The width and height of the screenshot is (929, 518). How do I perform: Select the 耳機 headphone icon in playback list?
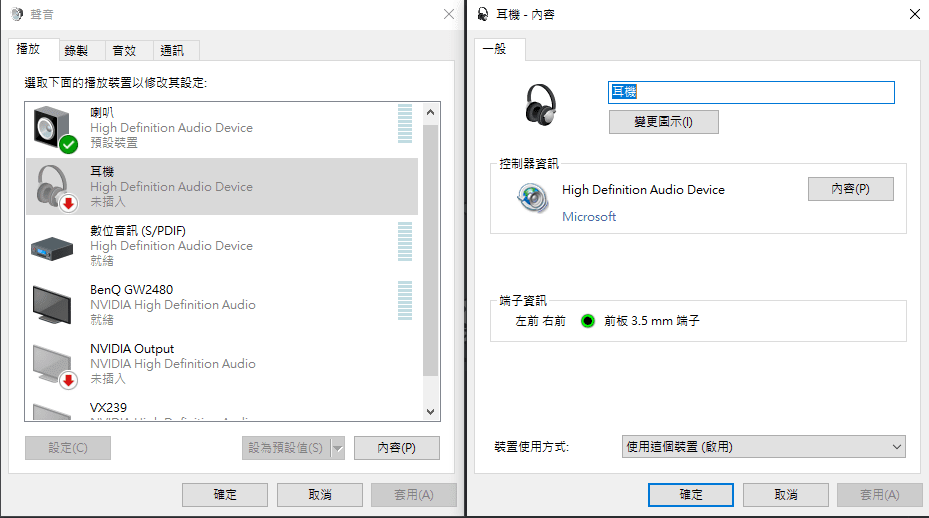point(52,186)
